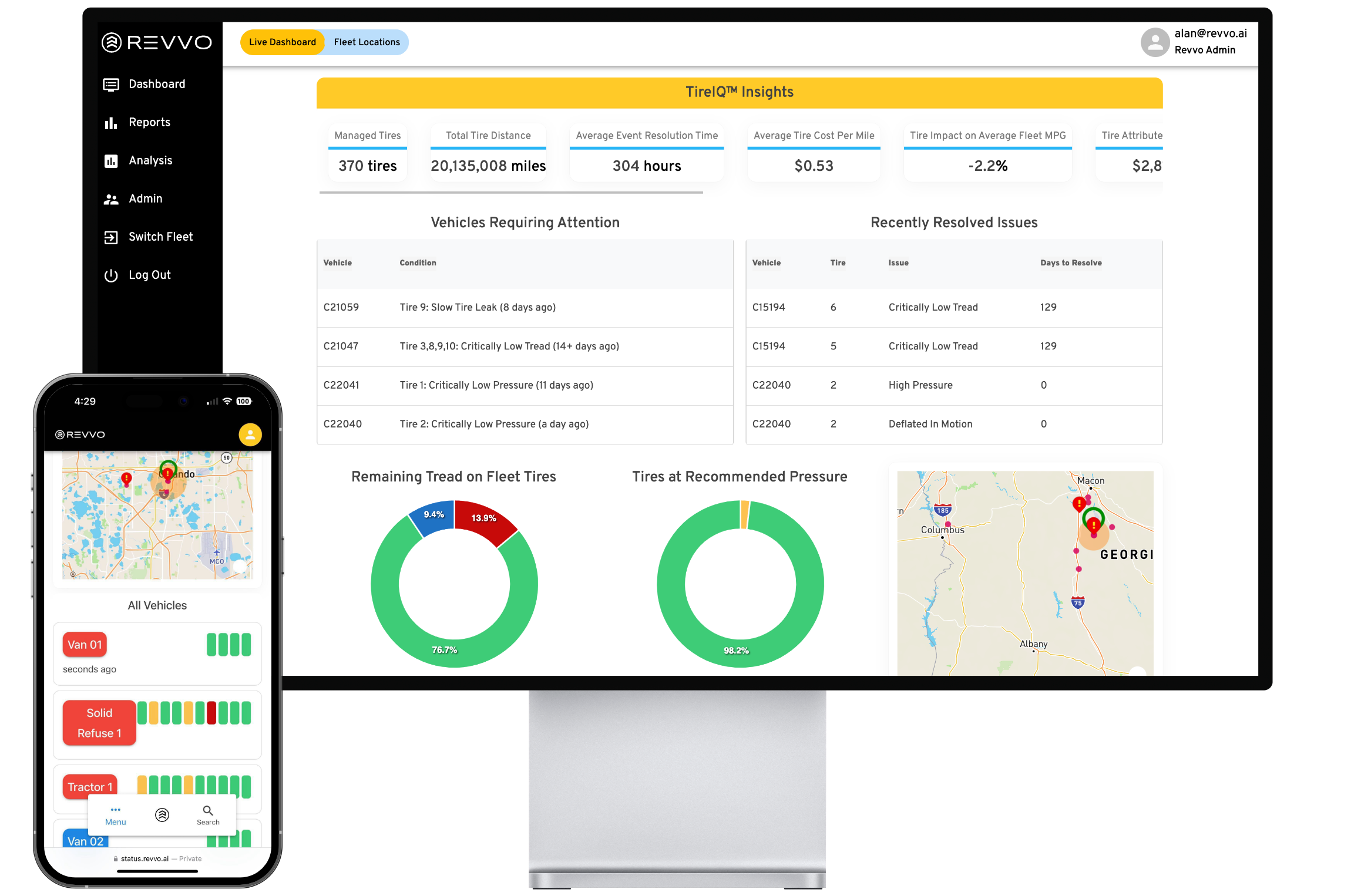The height and width of the screenshot is (896, 1351).
Task: Click the Total Tire Distance card
Action: (488, 153)
